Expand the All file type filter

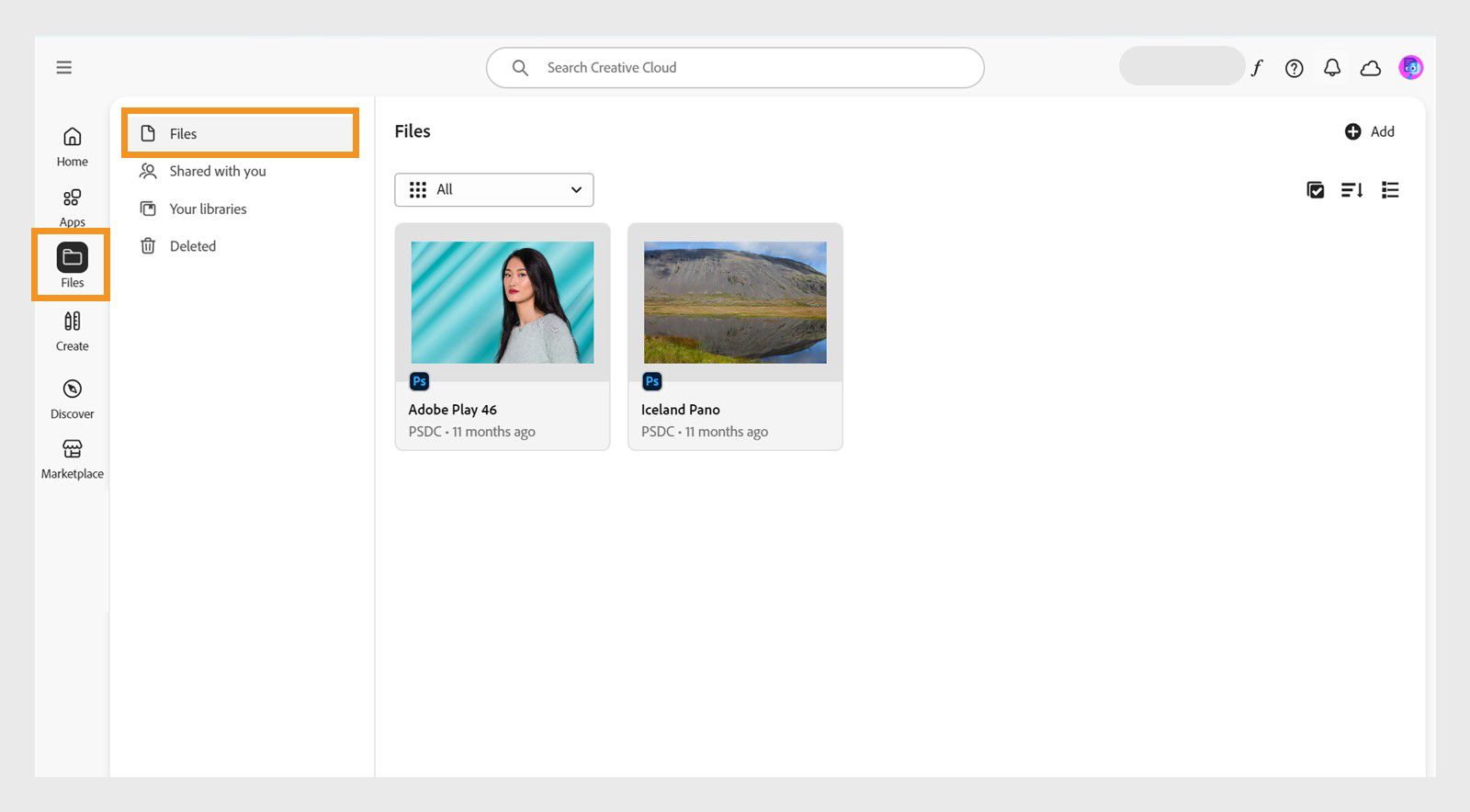tap(494, 190)
